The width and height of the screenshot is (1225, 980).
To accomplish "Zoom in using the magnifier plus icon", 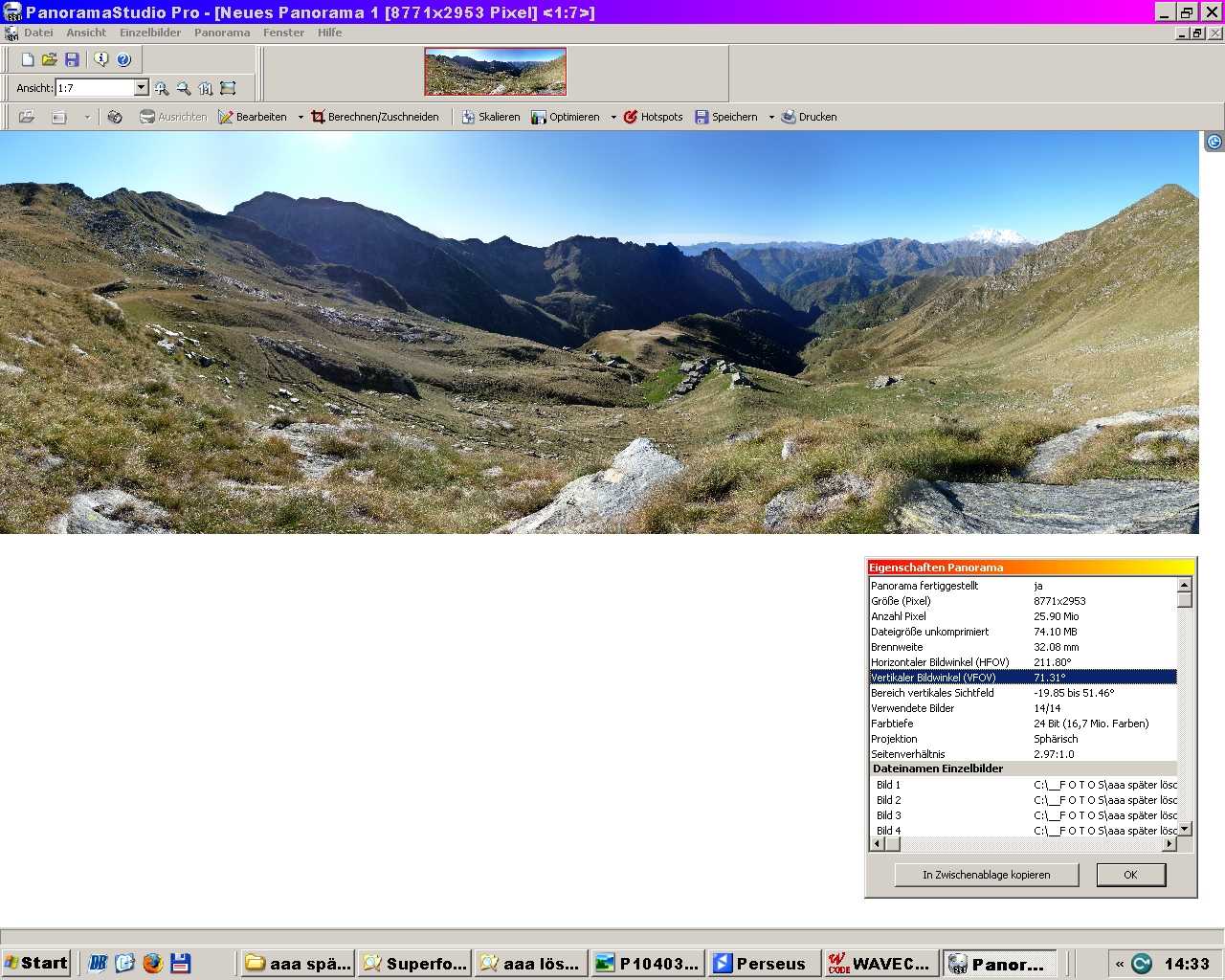I will pos(162,88).
